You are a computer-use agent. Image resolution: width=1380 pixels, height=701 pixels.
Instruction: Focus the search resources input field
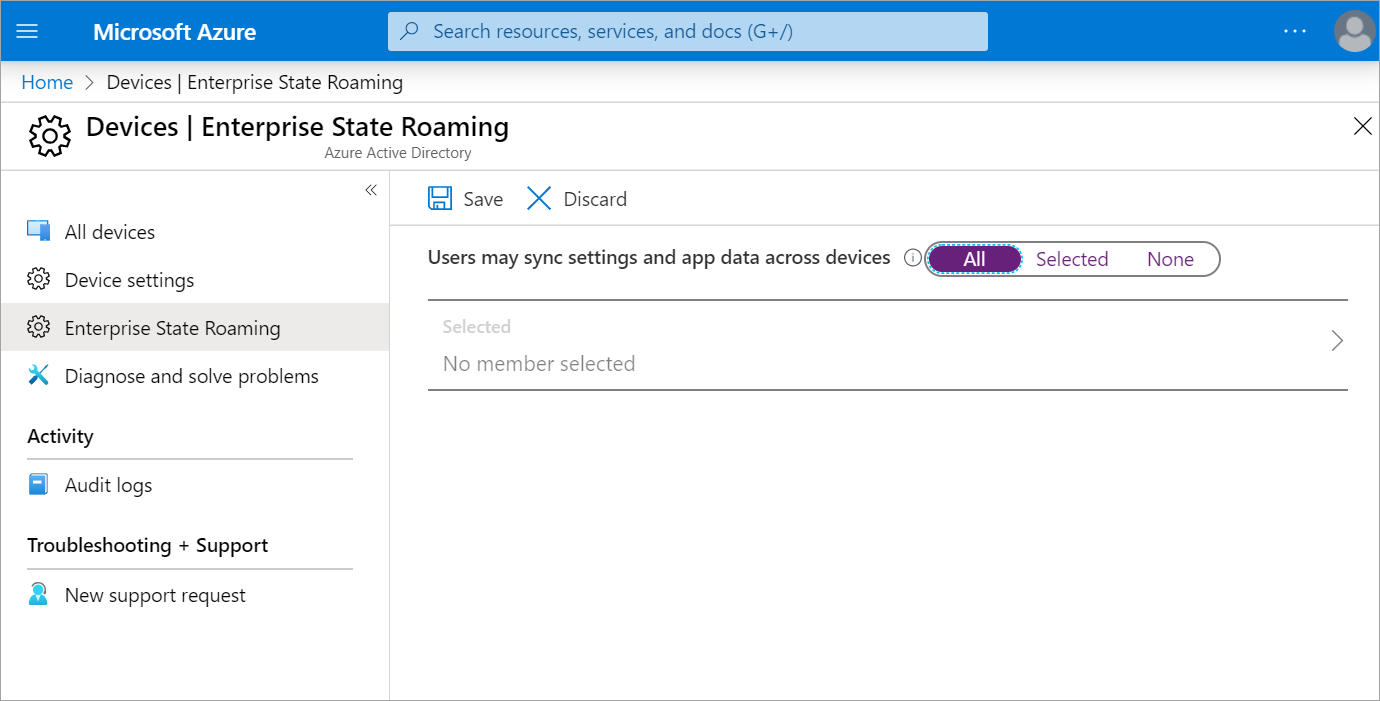(x=688, y=31)
